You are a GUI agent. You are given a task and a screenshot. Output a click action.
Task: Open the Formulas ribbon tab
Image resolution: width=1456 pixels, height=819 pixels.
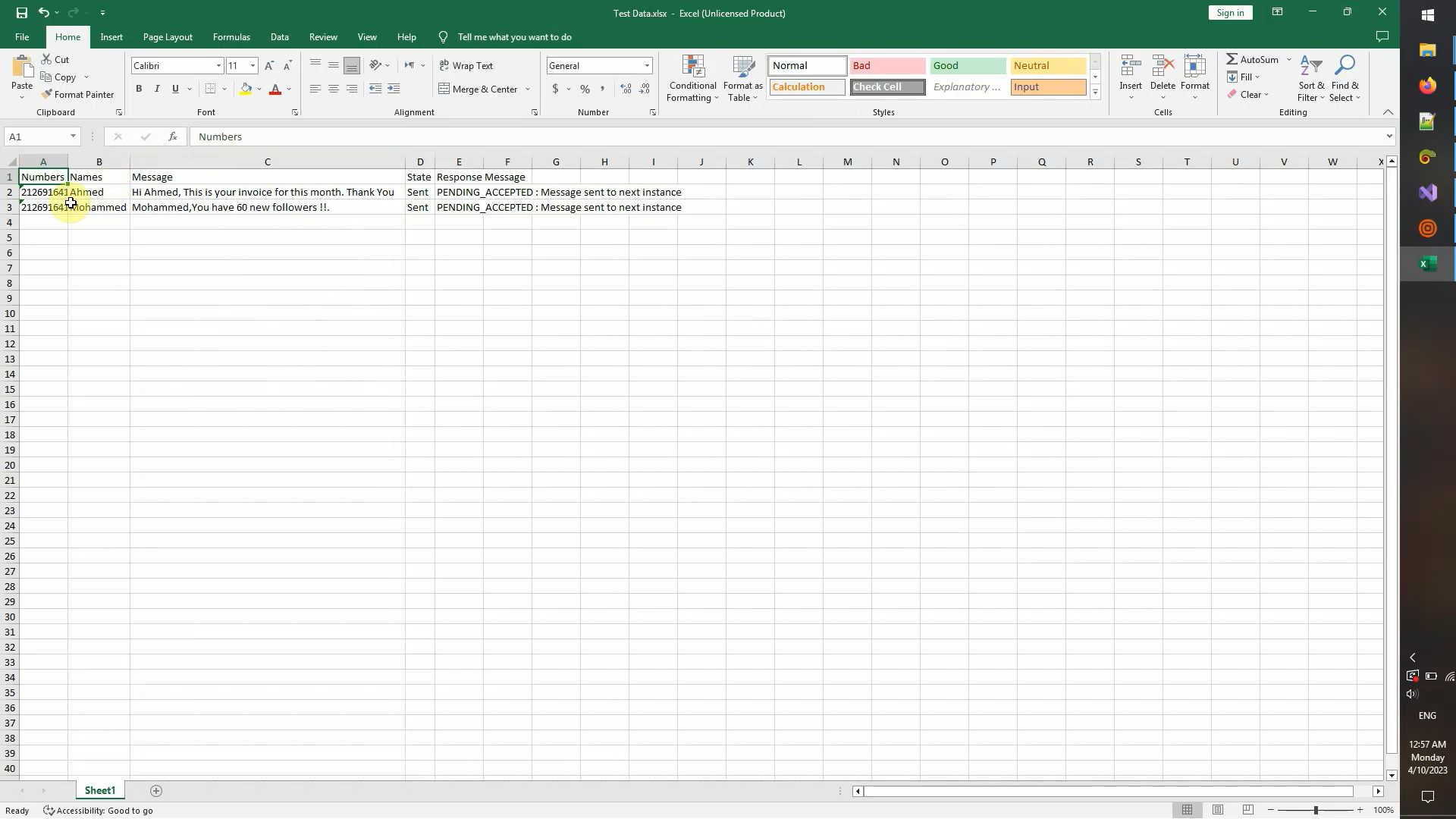tap(231, 37)
